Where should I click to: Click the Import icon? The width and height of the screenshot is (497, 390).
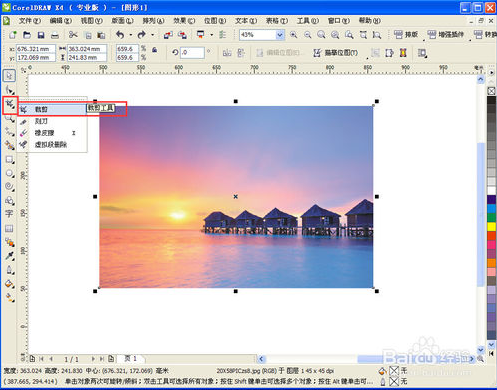coord(168,35)
